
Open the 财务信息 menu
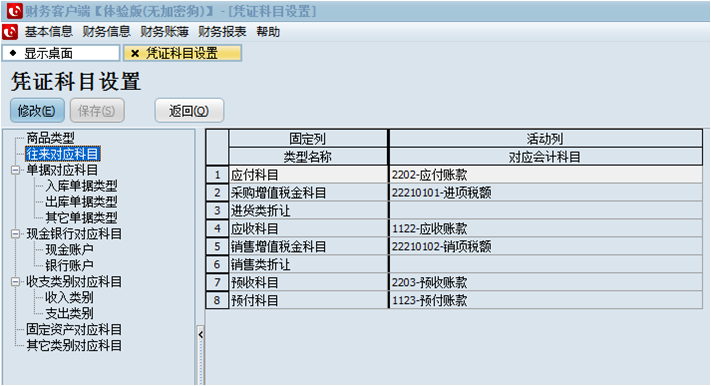107,32
